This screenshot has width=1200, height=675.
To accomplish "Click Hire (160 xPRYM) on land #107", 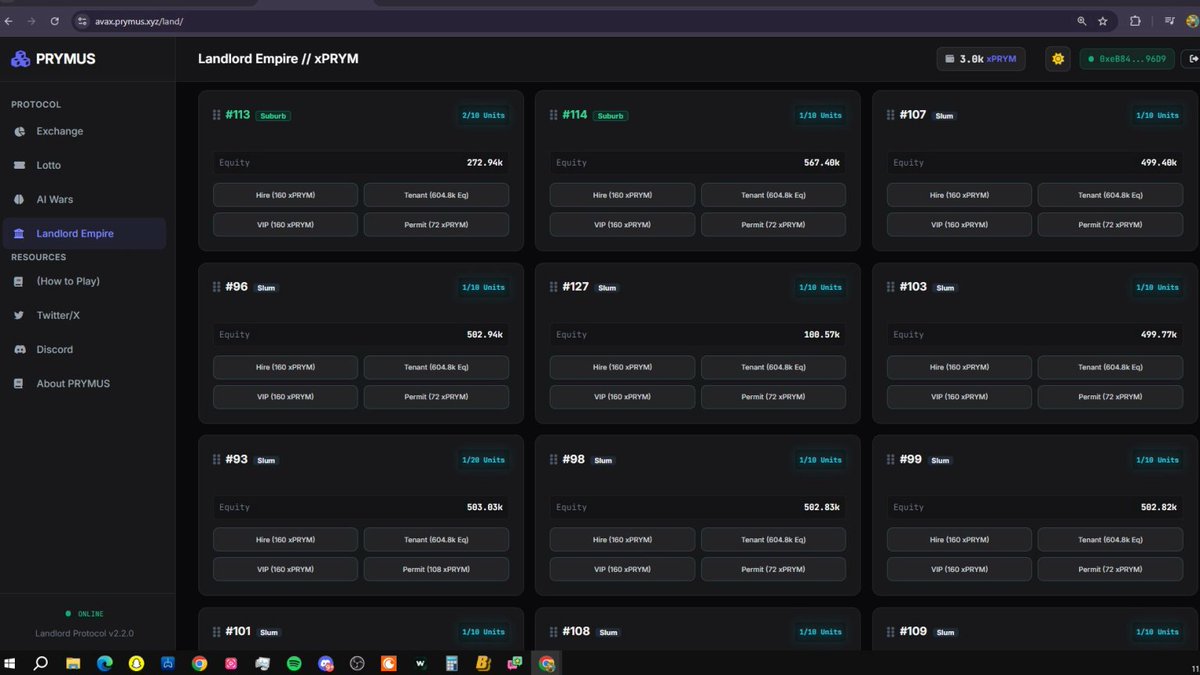I will (x=959, y=195).
